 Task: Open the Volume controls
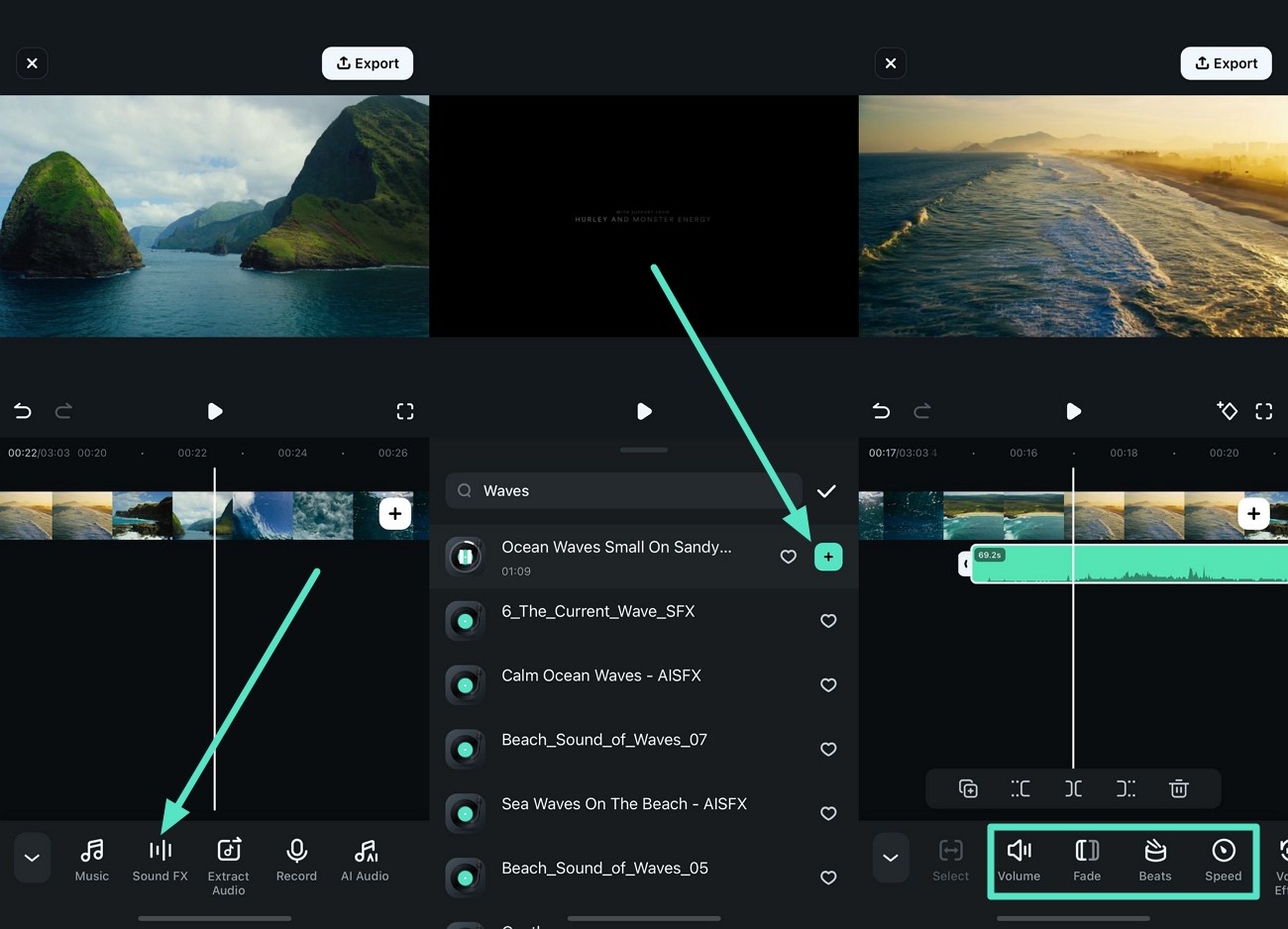(x=1020, y=860)
